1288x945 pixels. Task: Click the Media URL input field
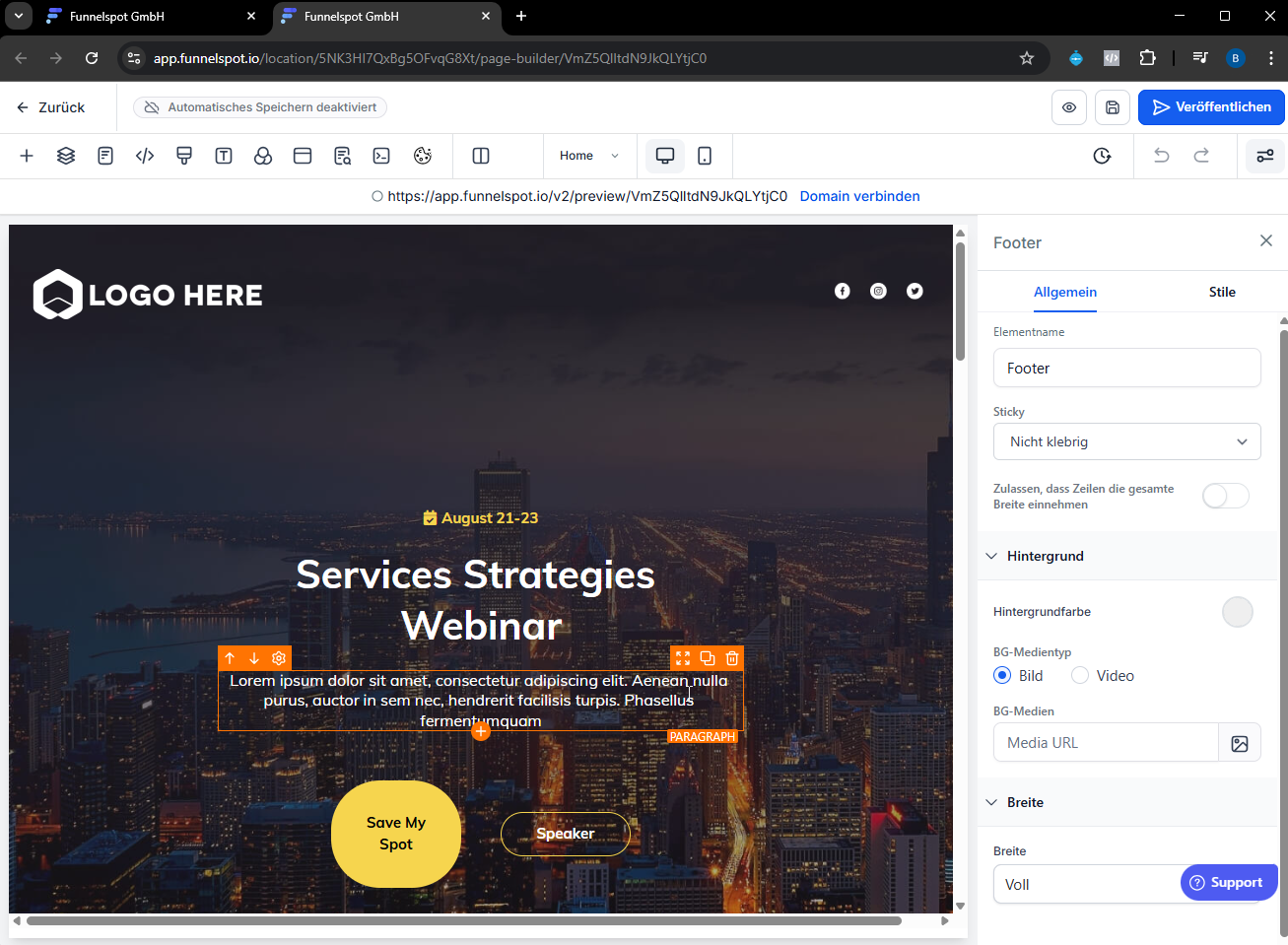(1106, 743)
